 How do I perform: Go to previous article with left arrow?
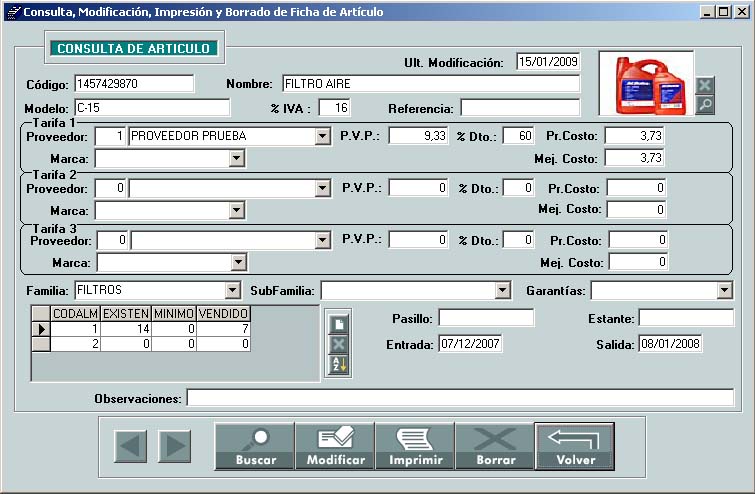click(130, 446)
